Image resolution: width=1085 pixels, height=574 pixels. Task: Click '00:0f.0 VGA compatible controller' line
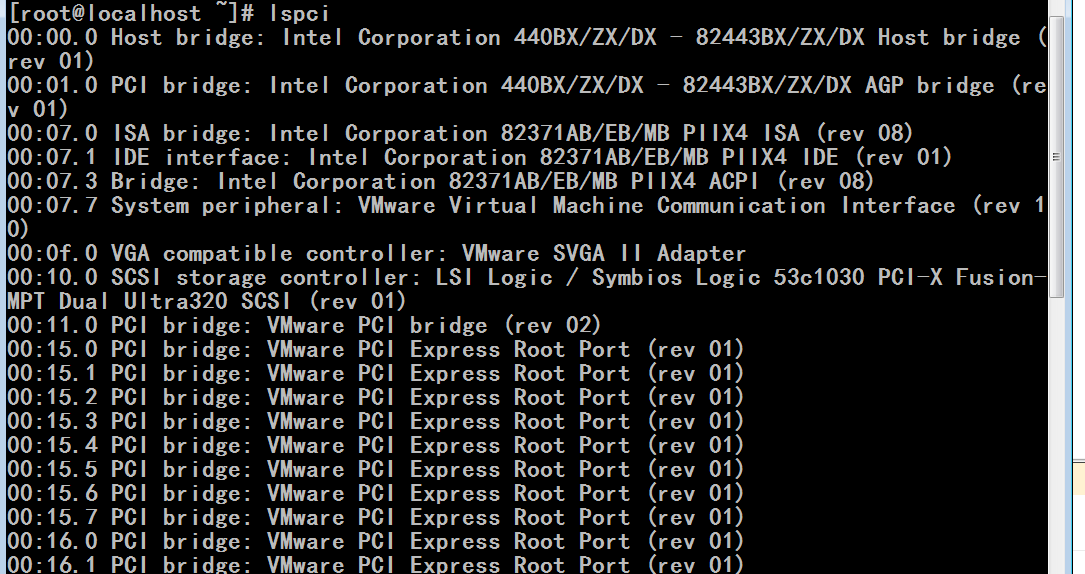click(376, 253)
